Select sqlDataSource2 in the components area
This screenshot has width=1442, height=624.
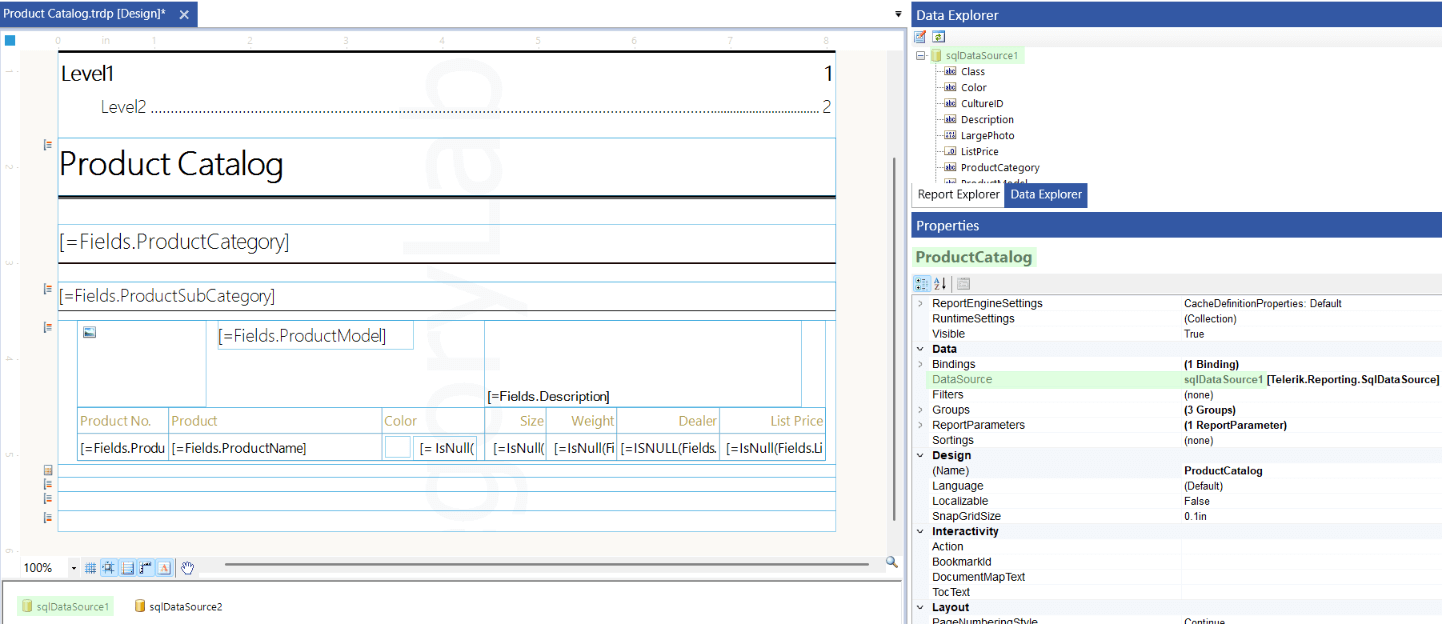point(178,607)
